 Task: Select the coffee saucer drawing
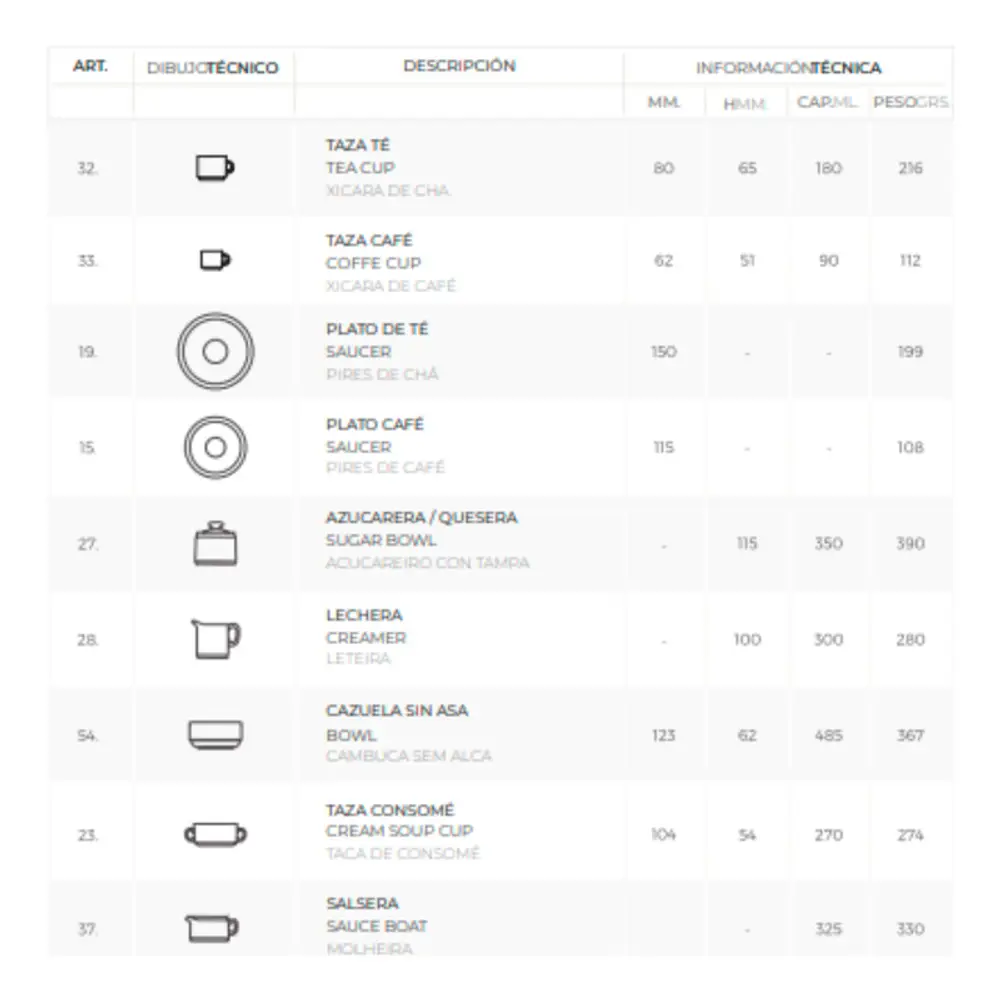215,447
